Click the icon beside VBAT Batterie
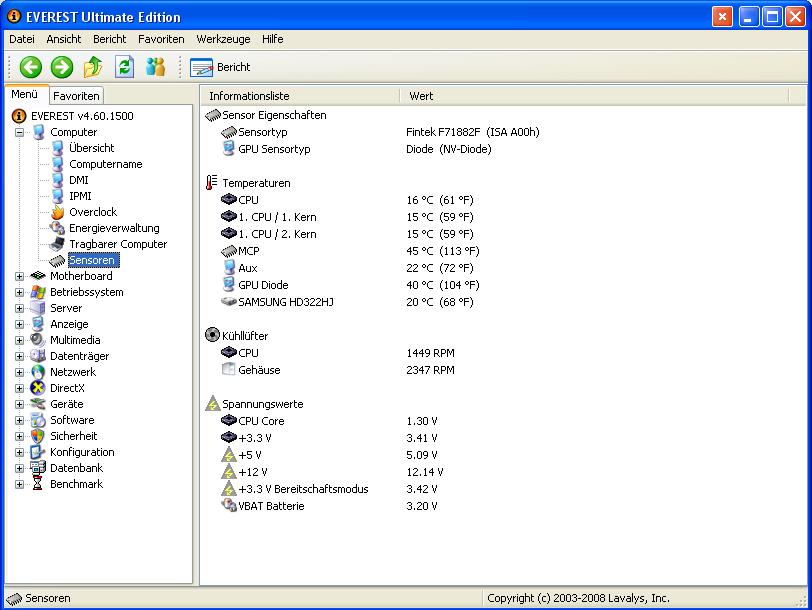The image size is (812, 610). (x=229, y=505)
